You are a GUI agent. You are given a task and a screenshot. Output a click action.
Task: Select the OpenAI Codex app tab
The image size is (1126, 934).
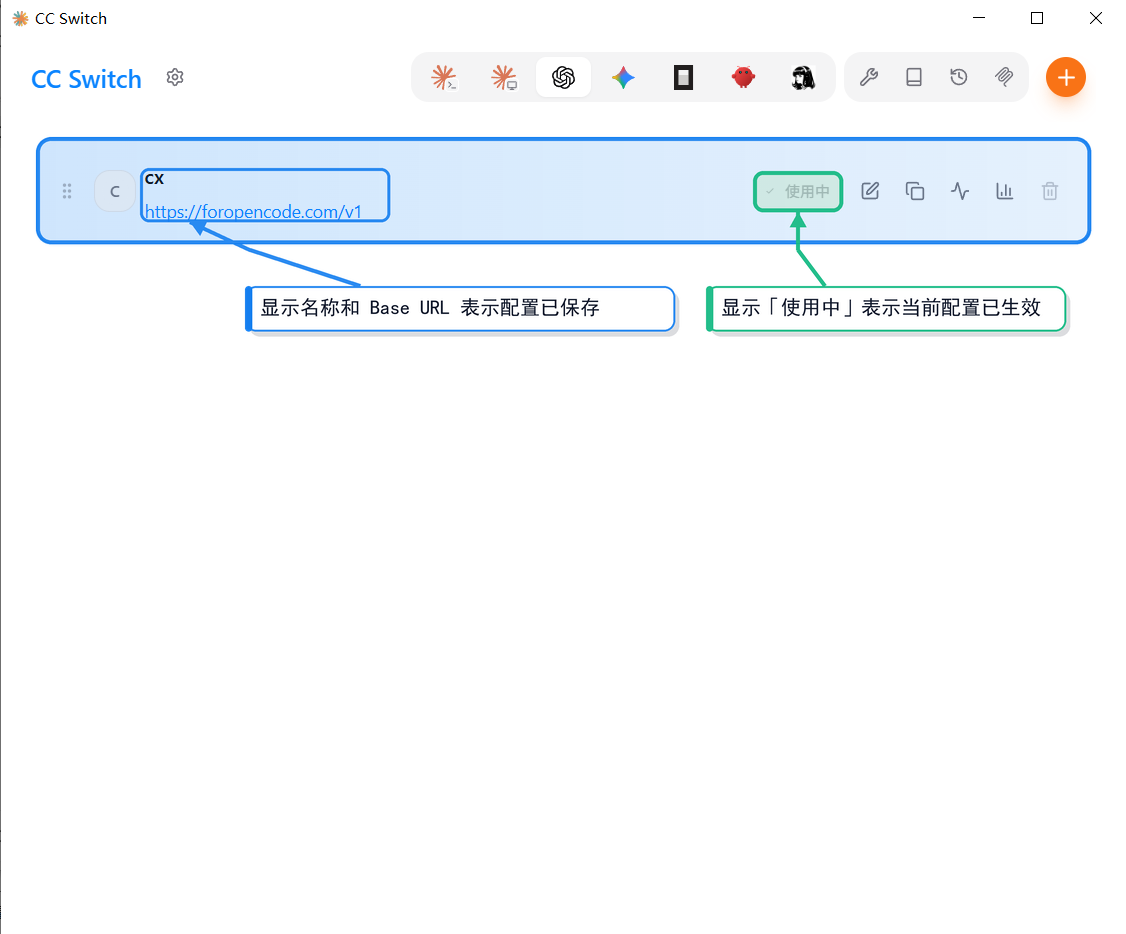(564, 77)
